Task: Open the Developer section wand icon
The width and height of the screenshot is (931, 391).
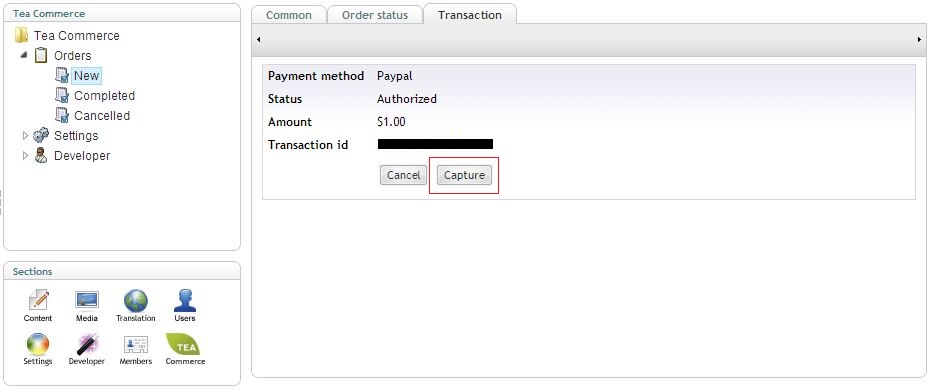Action: pos(87,344)
